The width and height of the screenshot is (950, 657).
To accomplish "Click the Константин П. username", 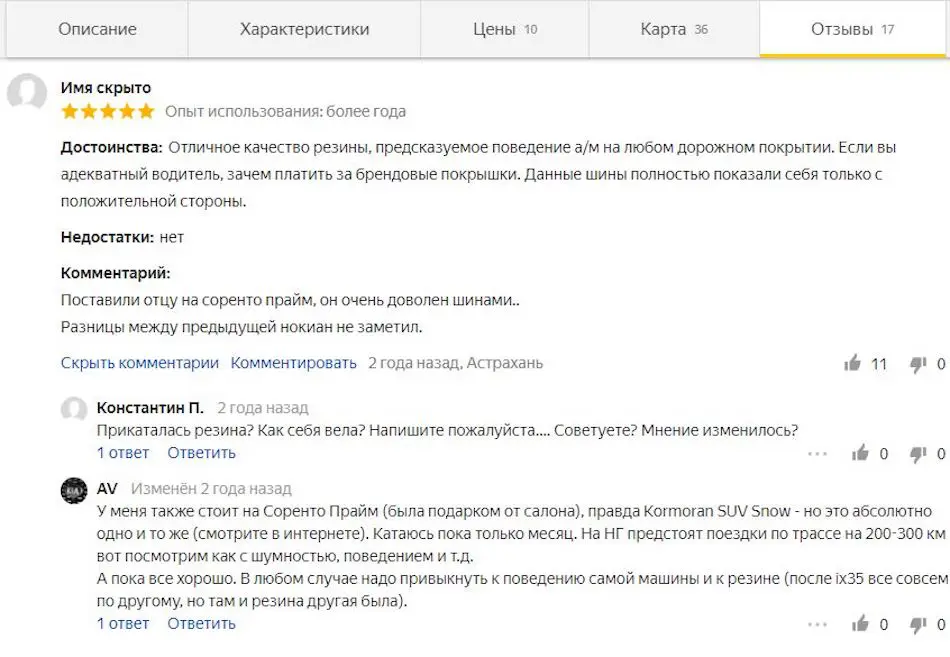I will 150,408.
